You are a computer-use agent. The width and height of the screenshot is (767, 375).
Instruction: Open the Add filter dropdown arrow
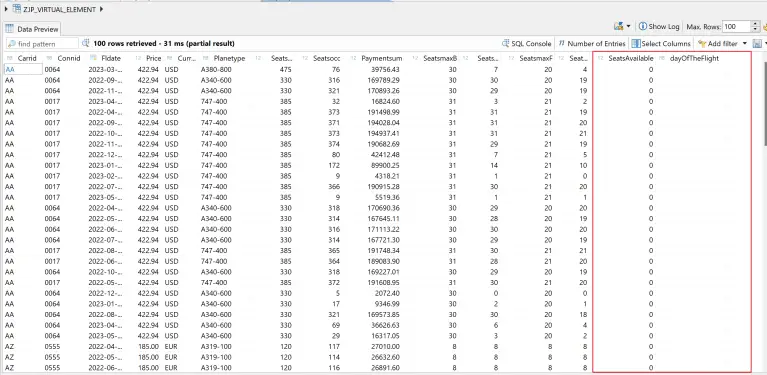(x=744, y=44)
